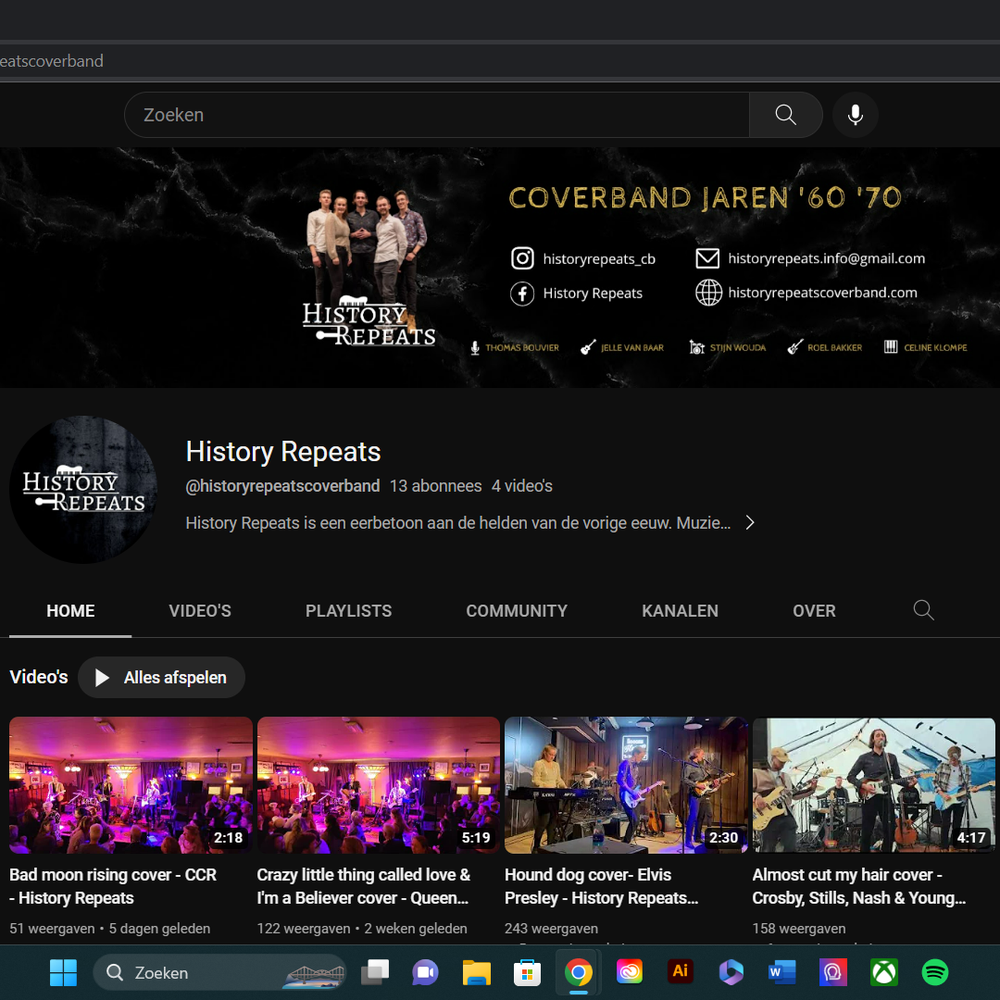Open Task View on the taskbar
This screenshot has height=1000, width=1000.
click(x=374, y=973)
